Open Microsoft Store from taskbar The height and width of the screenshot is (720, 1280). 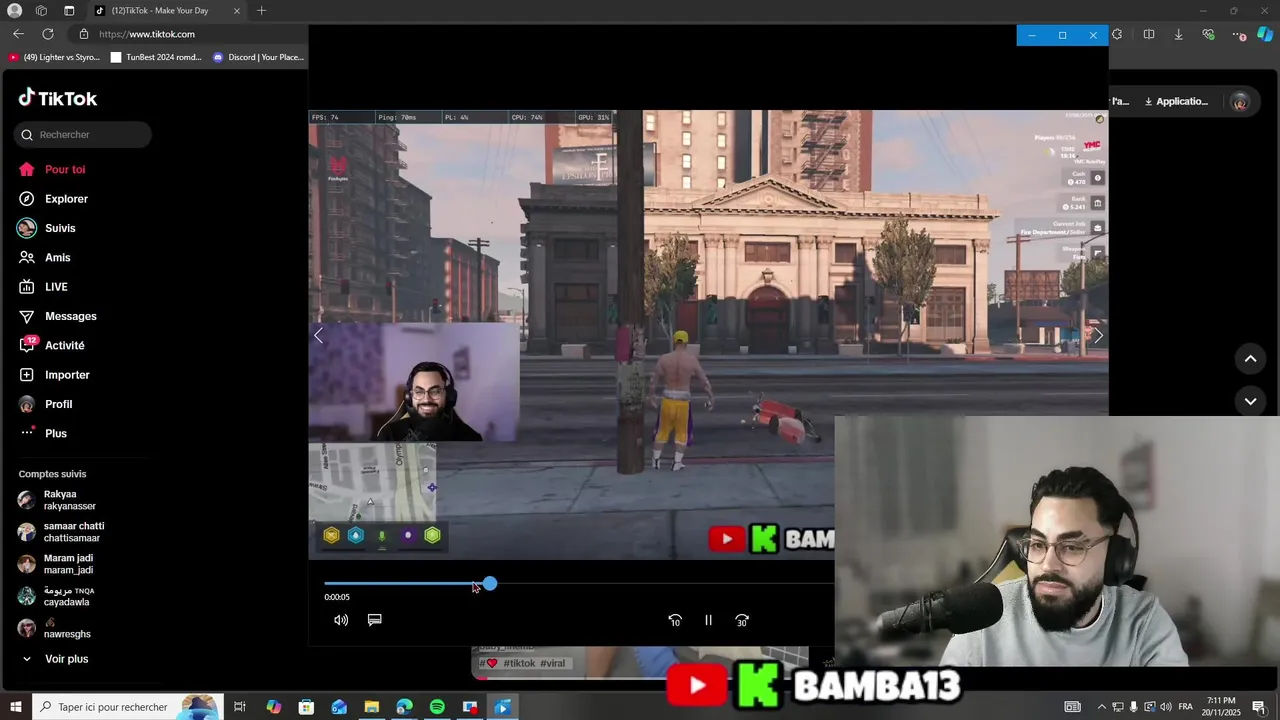click(306, 707)
